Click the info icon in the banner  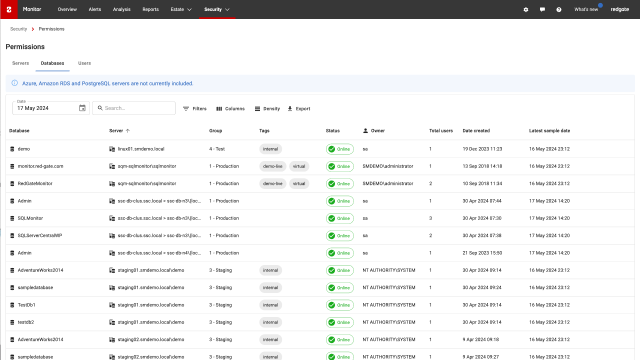click(15, 83)
